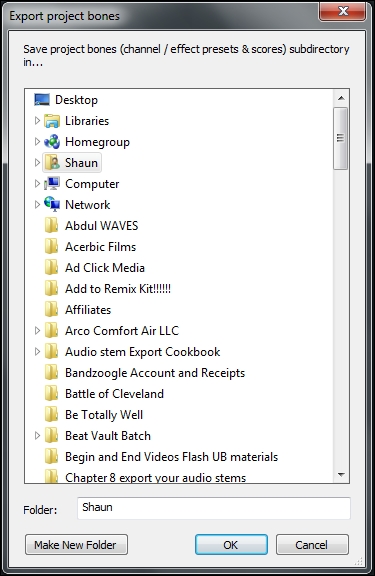Click the Libraries folder icon

[52, 121]
